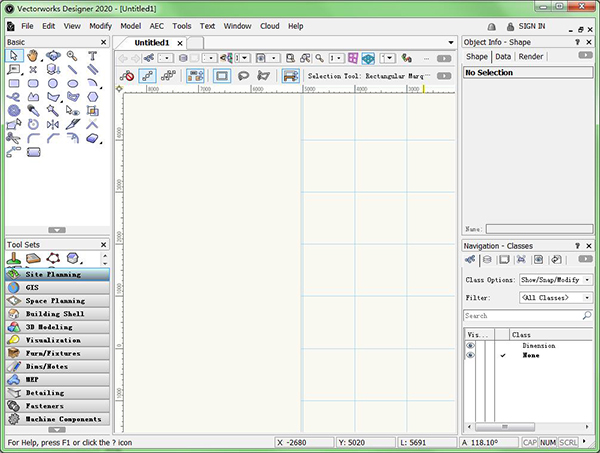
Task: Toggle visibility eye for Dimension class
Action: click(470, 346)
